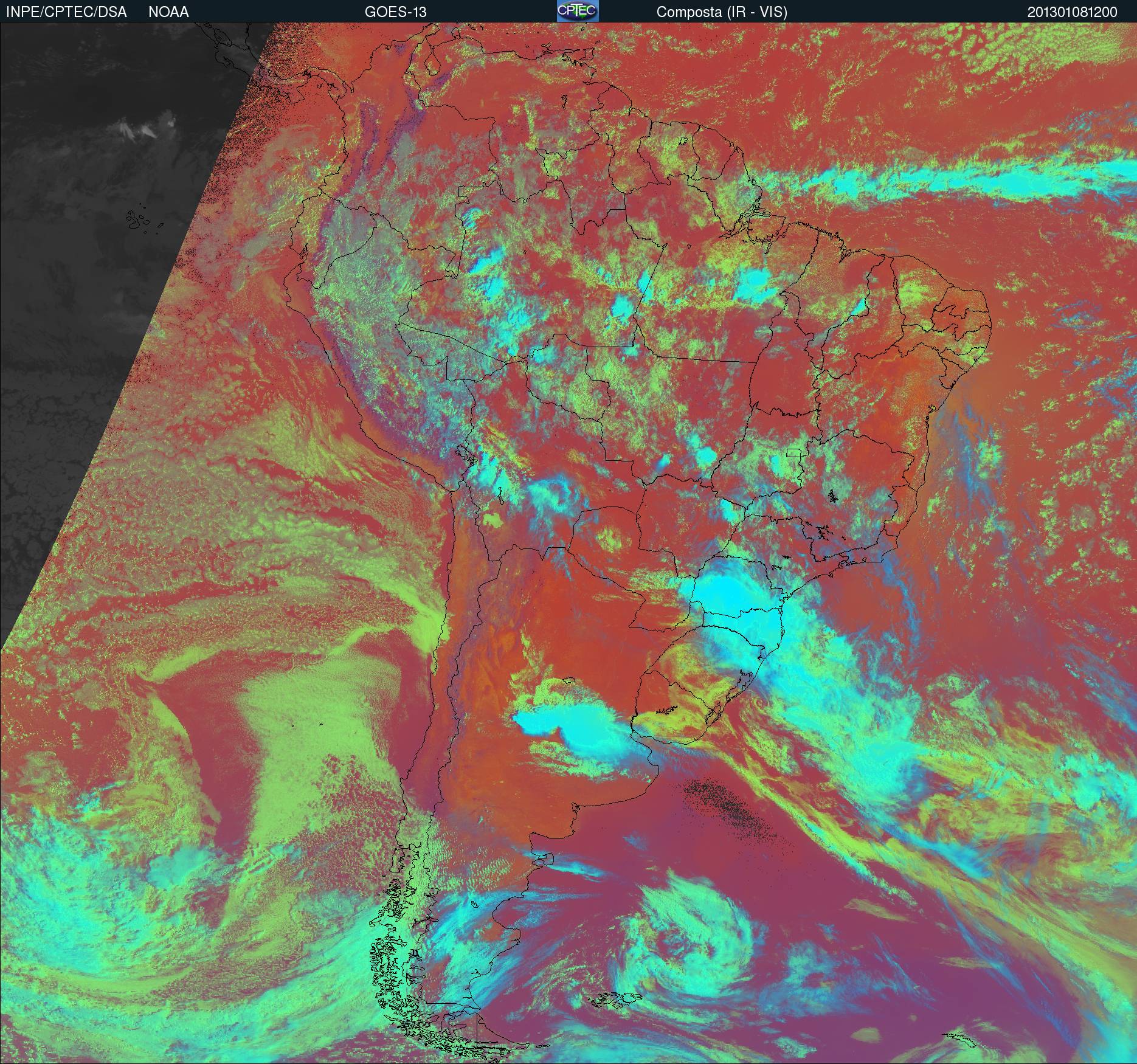The image size is (1137, 1064).
Task: Click the 'GOES-13' satellite label
Action: pos(395,12)
